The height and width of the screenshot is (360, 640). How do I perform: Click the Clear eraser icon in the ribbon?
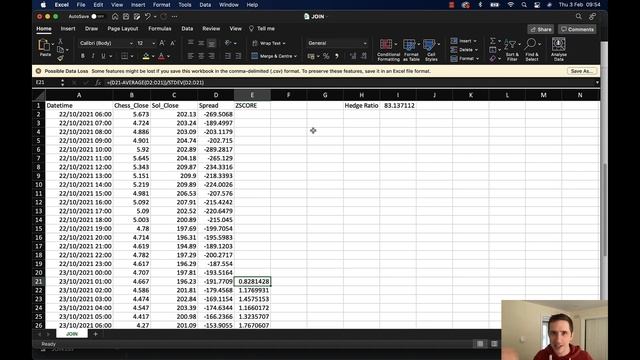coord(493,59)
